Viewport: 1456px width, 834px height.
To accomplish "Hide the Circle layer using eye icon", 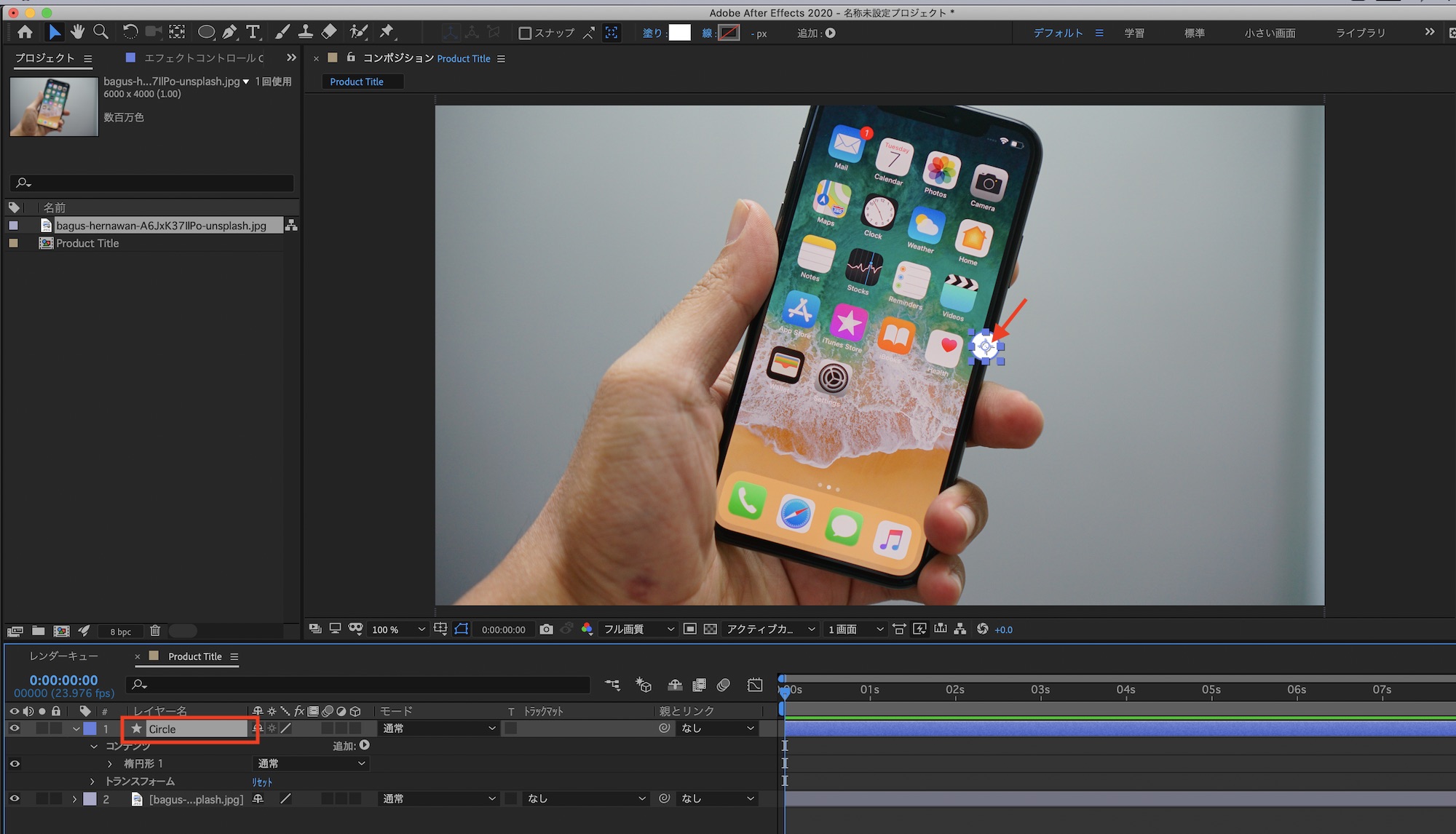I will pos(14,728).
